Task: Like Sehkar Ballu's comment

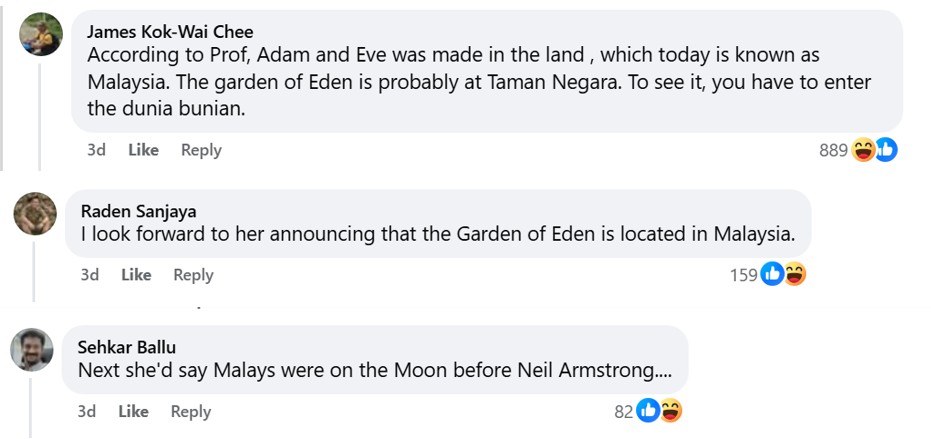Action: click(x=133, y=411)
